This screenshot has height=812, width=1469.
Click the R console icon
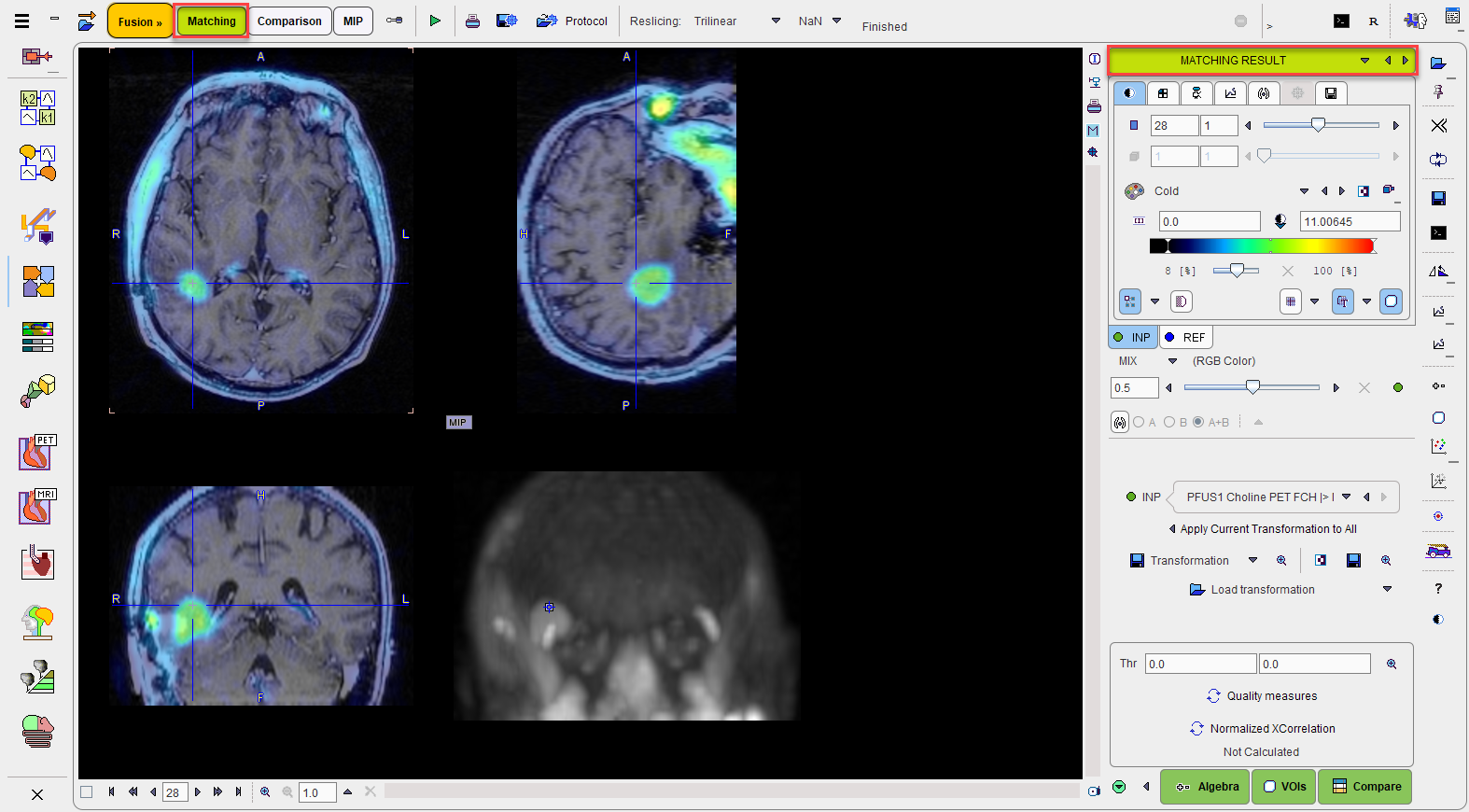click(1373, 21)
